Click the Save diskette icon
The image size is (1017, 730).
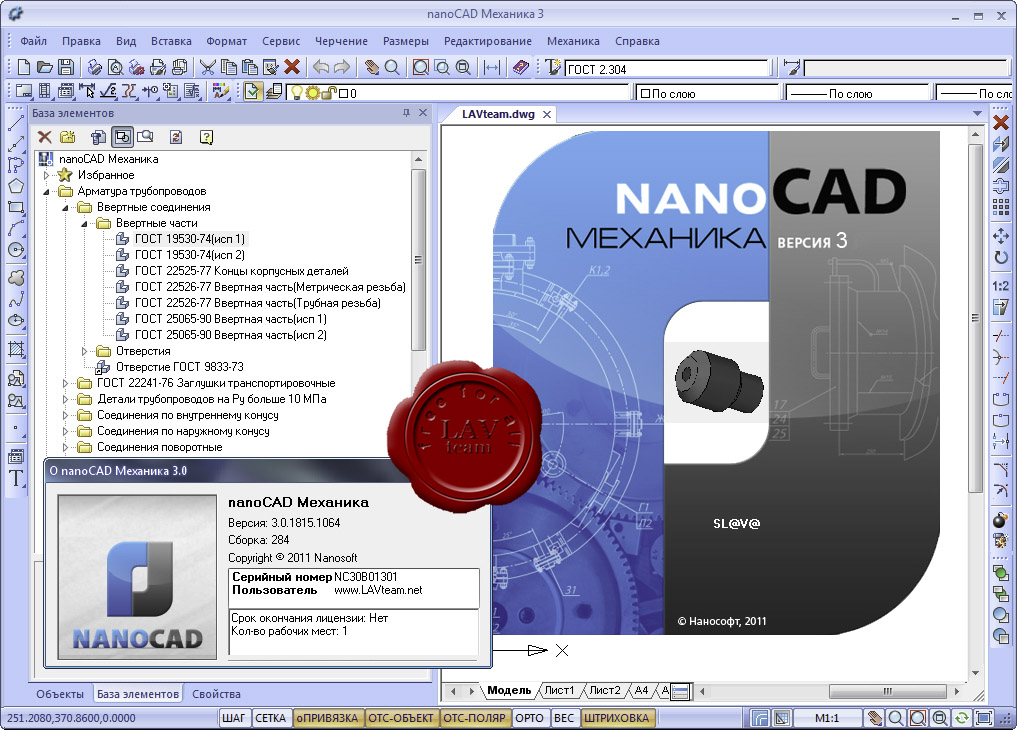pyautogui.click(x=66, y=67)
